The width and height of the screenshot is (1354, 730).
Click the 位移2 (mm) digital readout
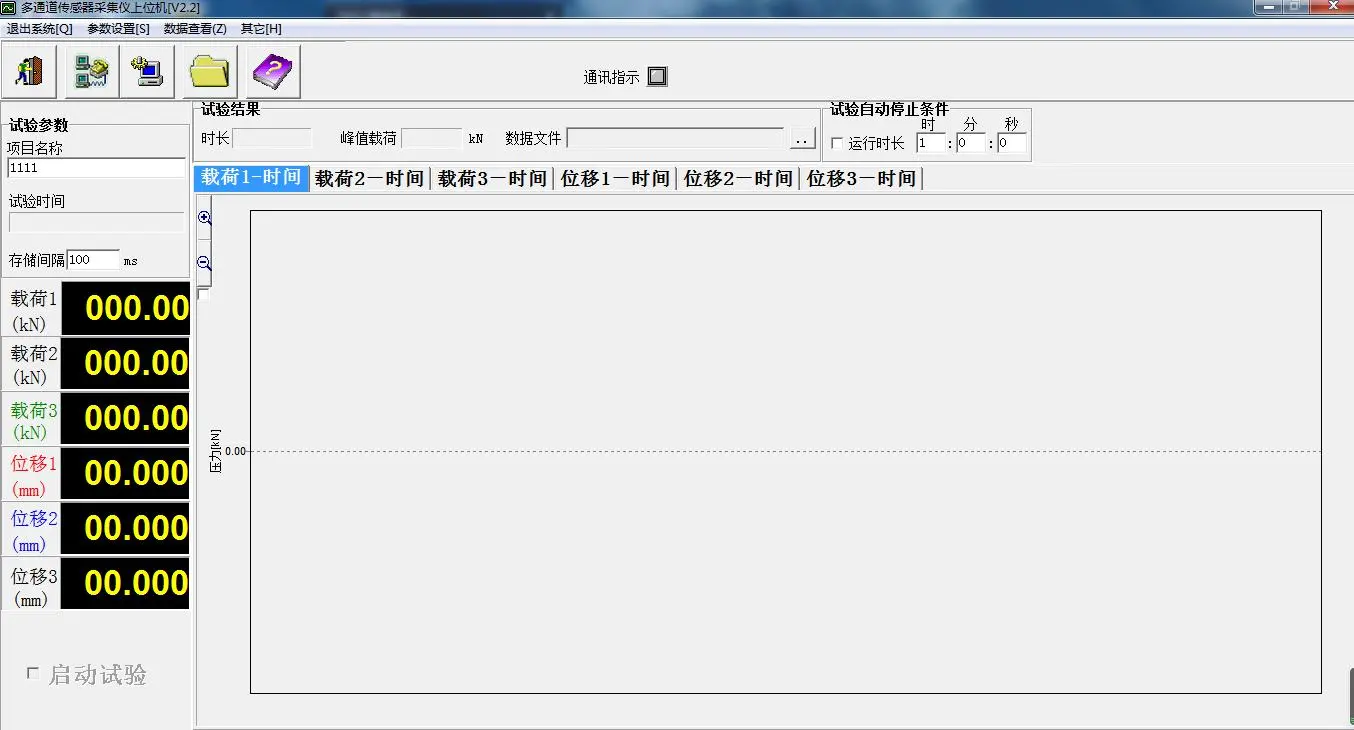[x=125, y=528]
